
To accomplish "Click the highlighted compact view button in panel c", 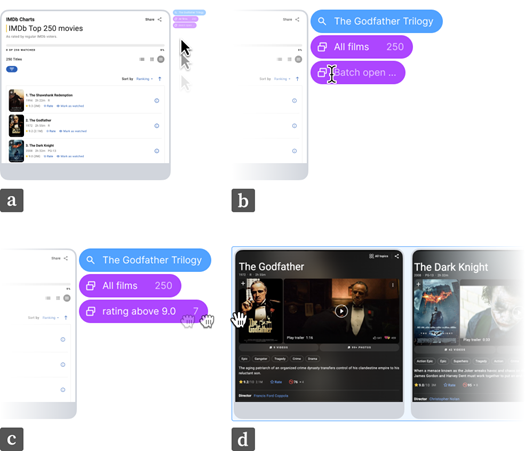I will click(x=67, y=298).
